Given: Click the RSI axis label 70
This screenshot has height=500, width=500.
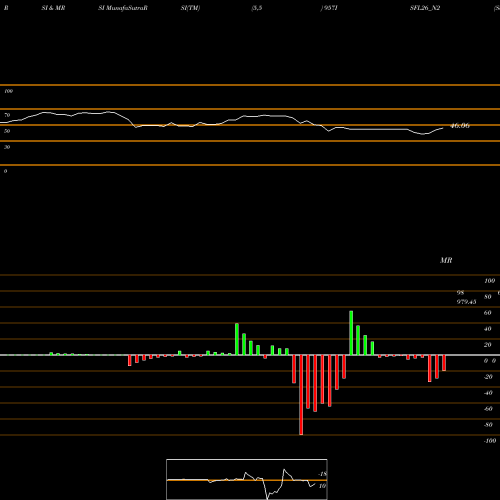Looking at the screenshot, I should click(x=7, y=115).
